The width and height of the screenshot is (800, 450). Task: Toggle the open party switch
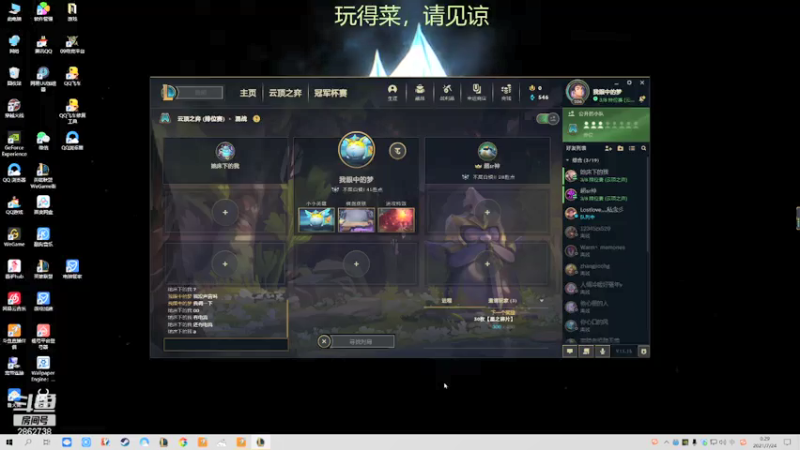547,119
